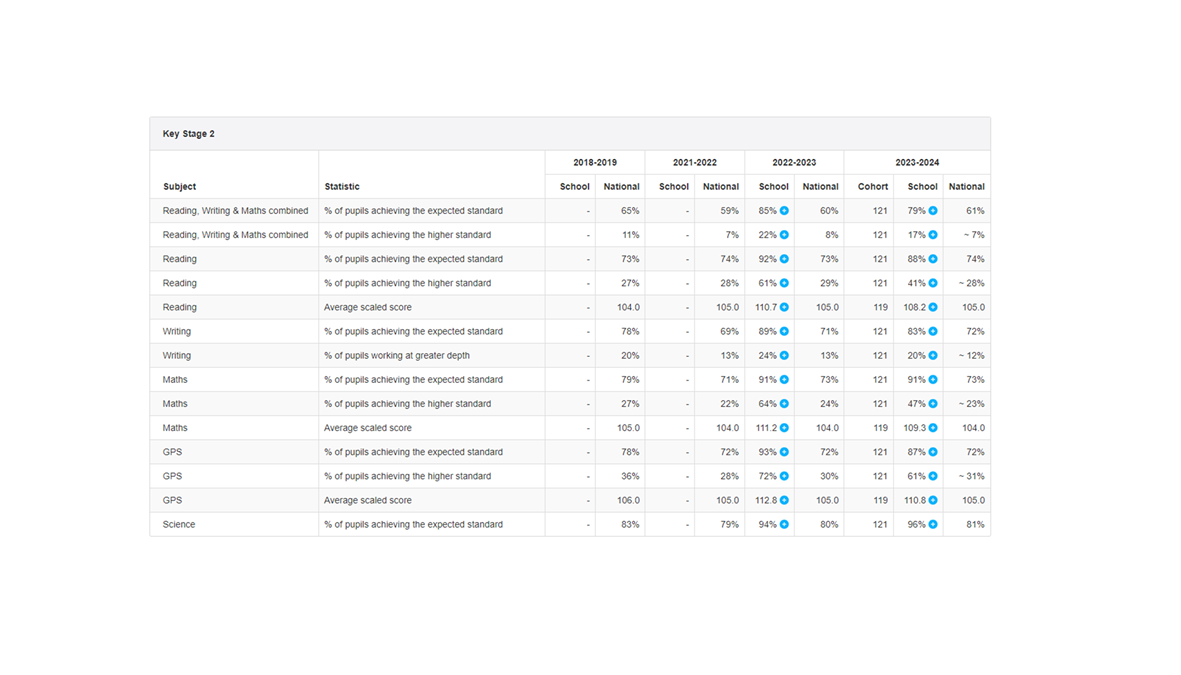Click plus icon beside Science 96% school value
This screenshot has width=1181, height=675.
point(933,524)
